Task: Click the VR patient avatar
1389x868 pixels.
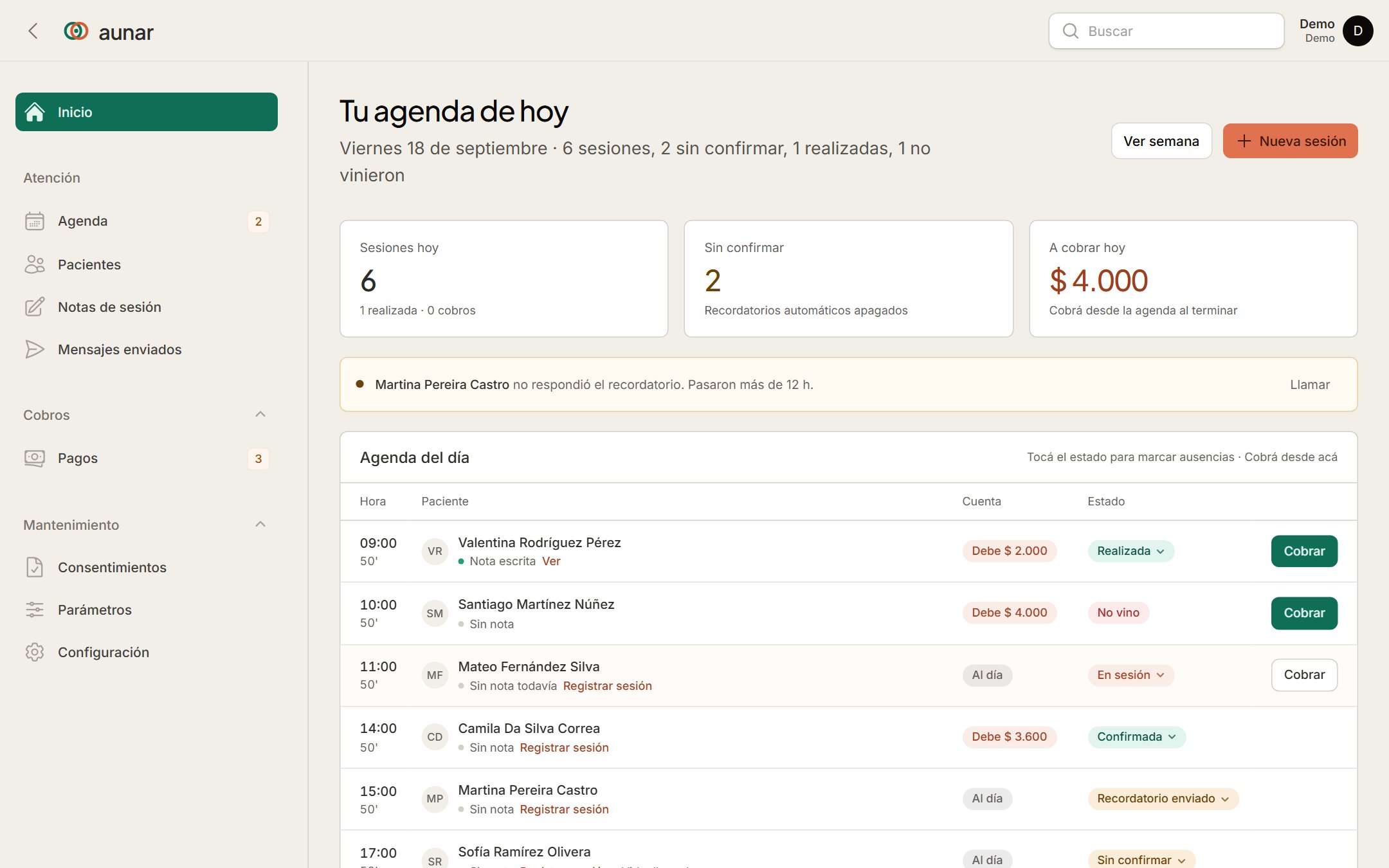Action: 435,551
